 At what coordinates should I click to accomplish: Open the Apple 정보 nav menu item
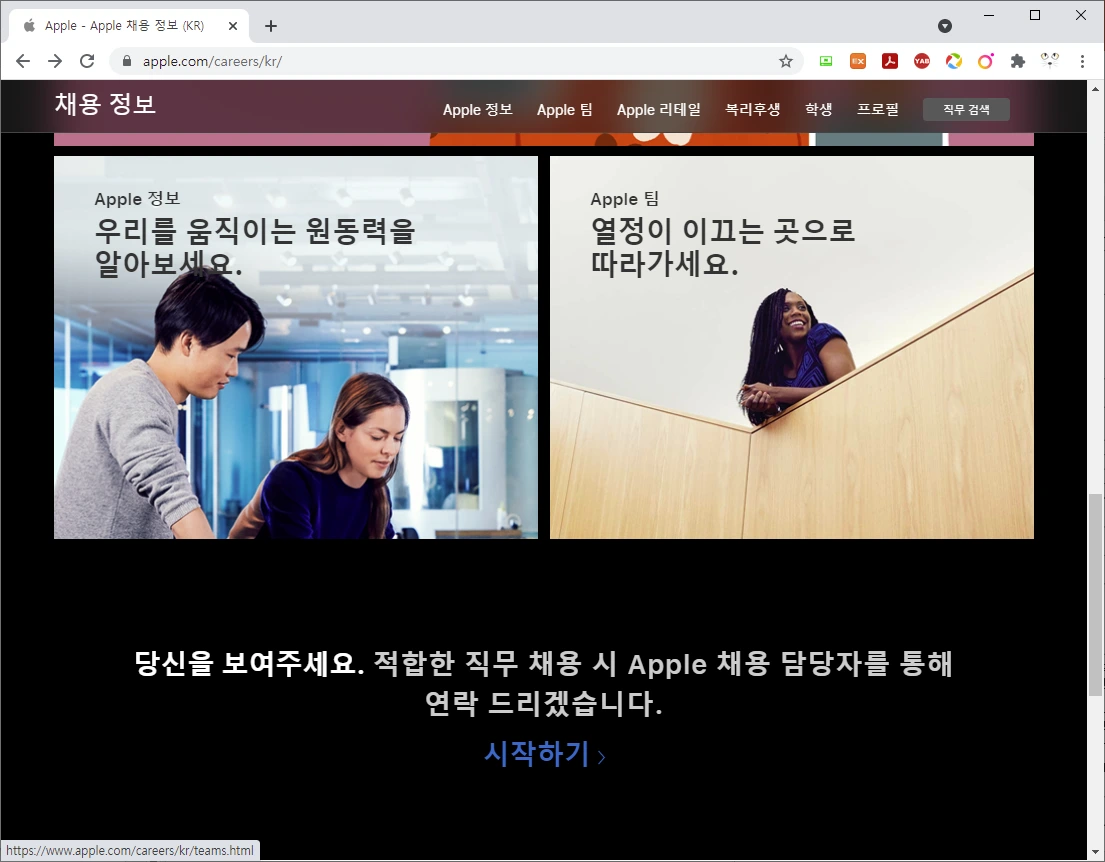477,109
